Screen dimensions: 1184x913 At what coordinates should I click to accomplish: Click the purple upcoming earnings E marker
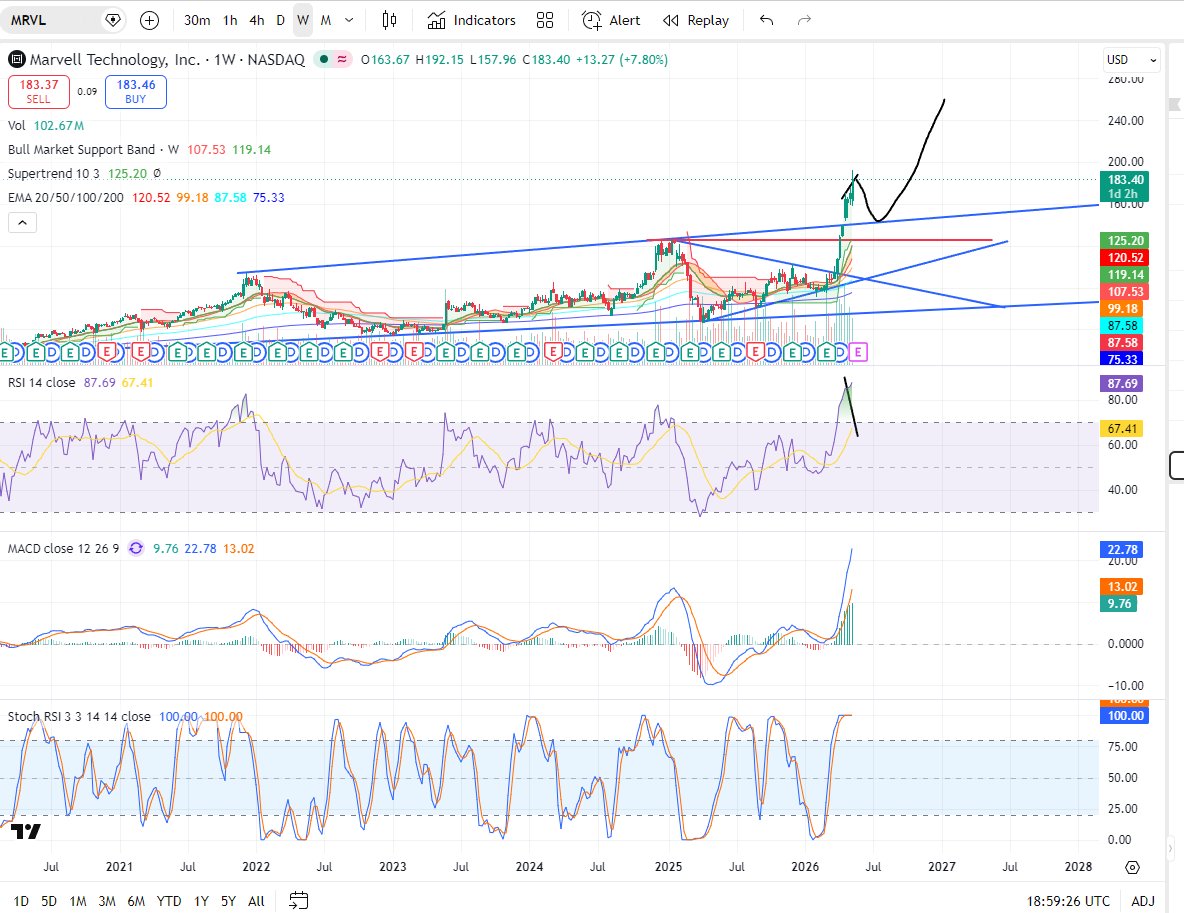pyautogui.click(x=858, y=351)
